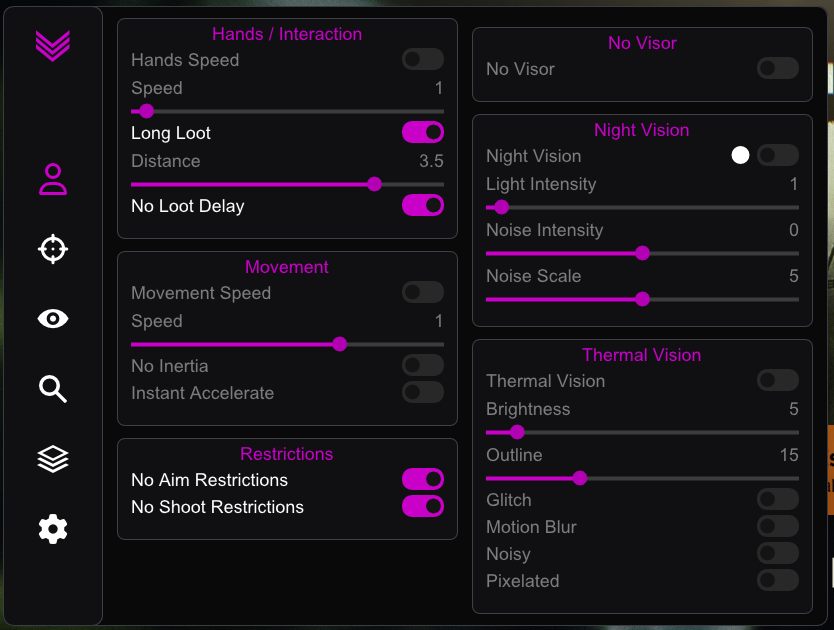
Task: Click the purple chevron logo icon
Action: pos(53,46)
